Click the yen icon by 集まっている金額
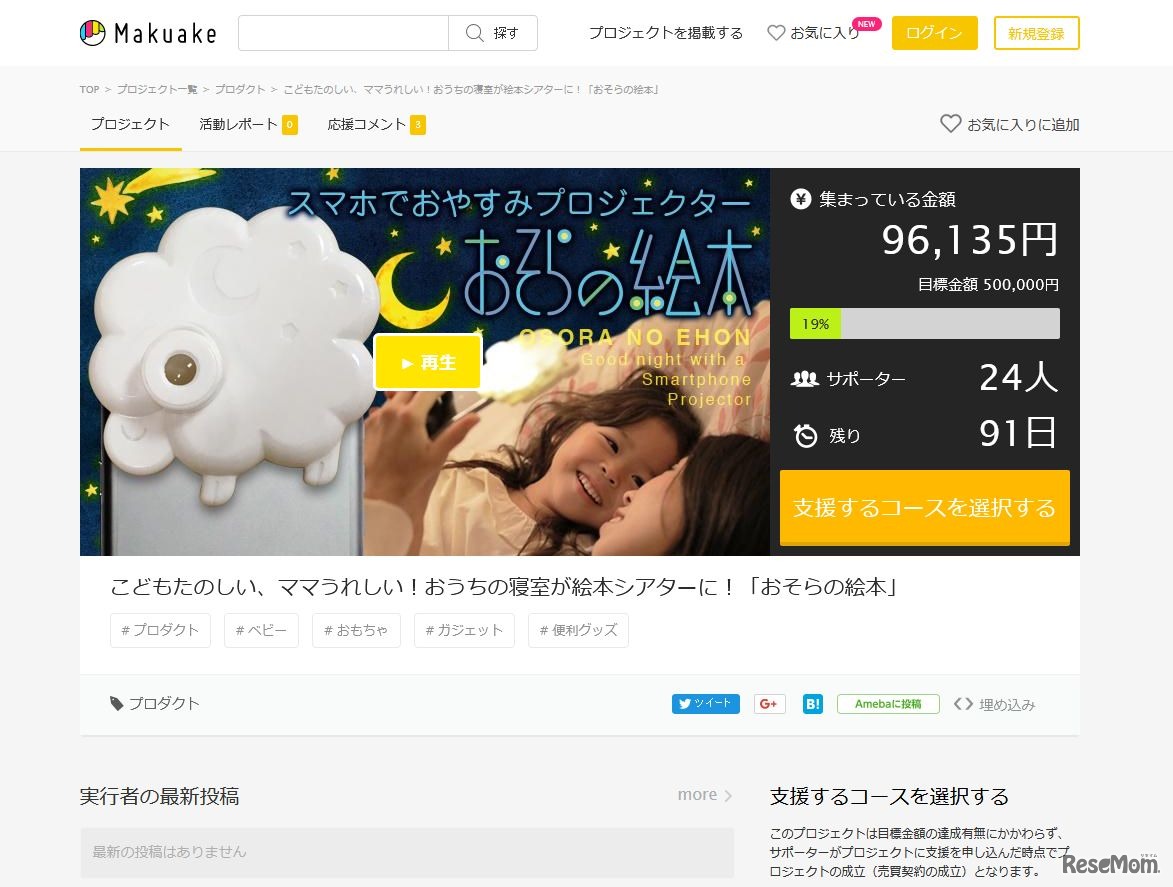Viewport: 1173px width, 887px height. pyautogui.click(x=800, y=199)
